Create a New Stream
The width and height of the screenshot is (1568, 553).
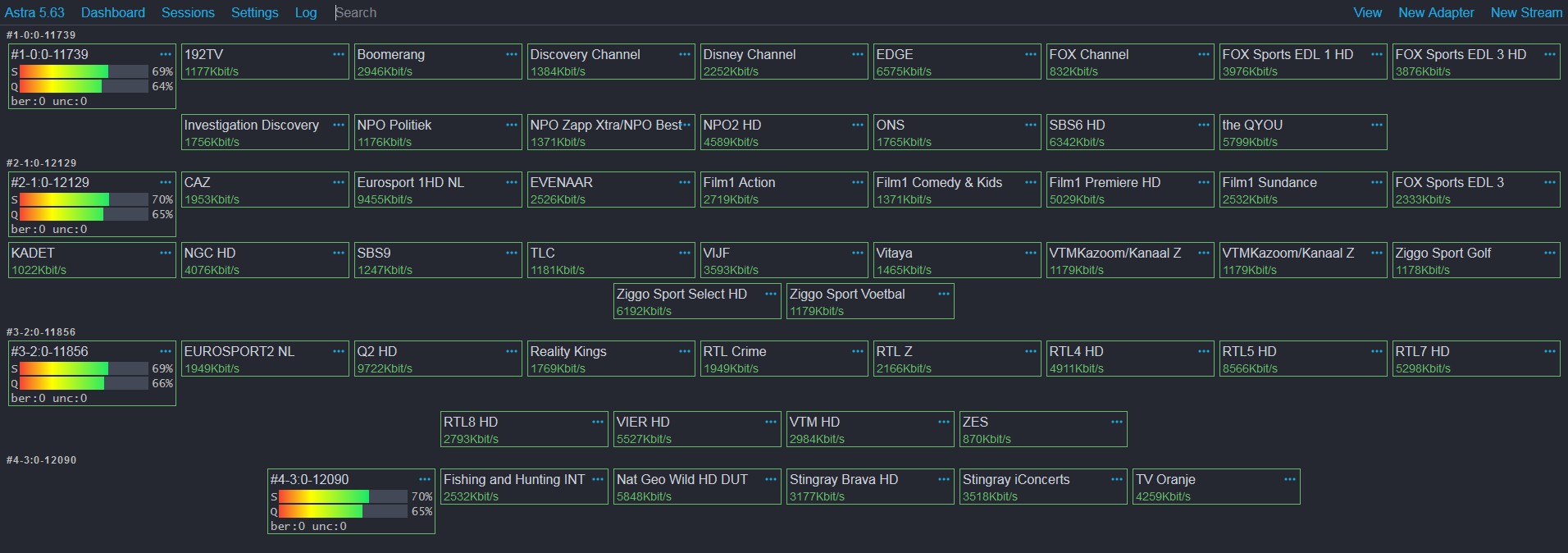(1526, 12)
